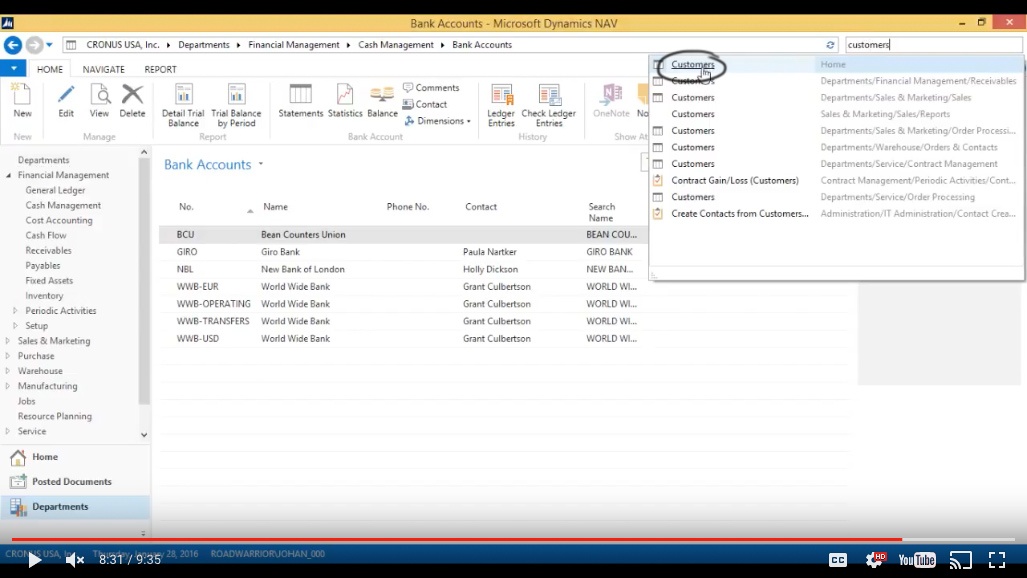Open bank account Statements

[301, 100]
